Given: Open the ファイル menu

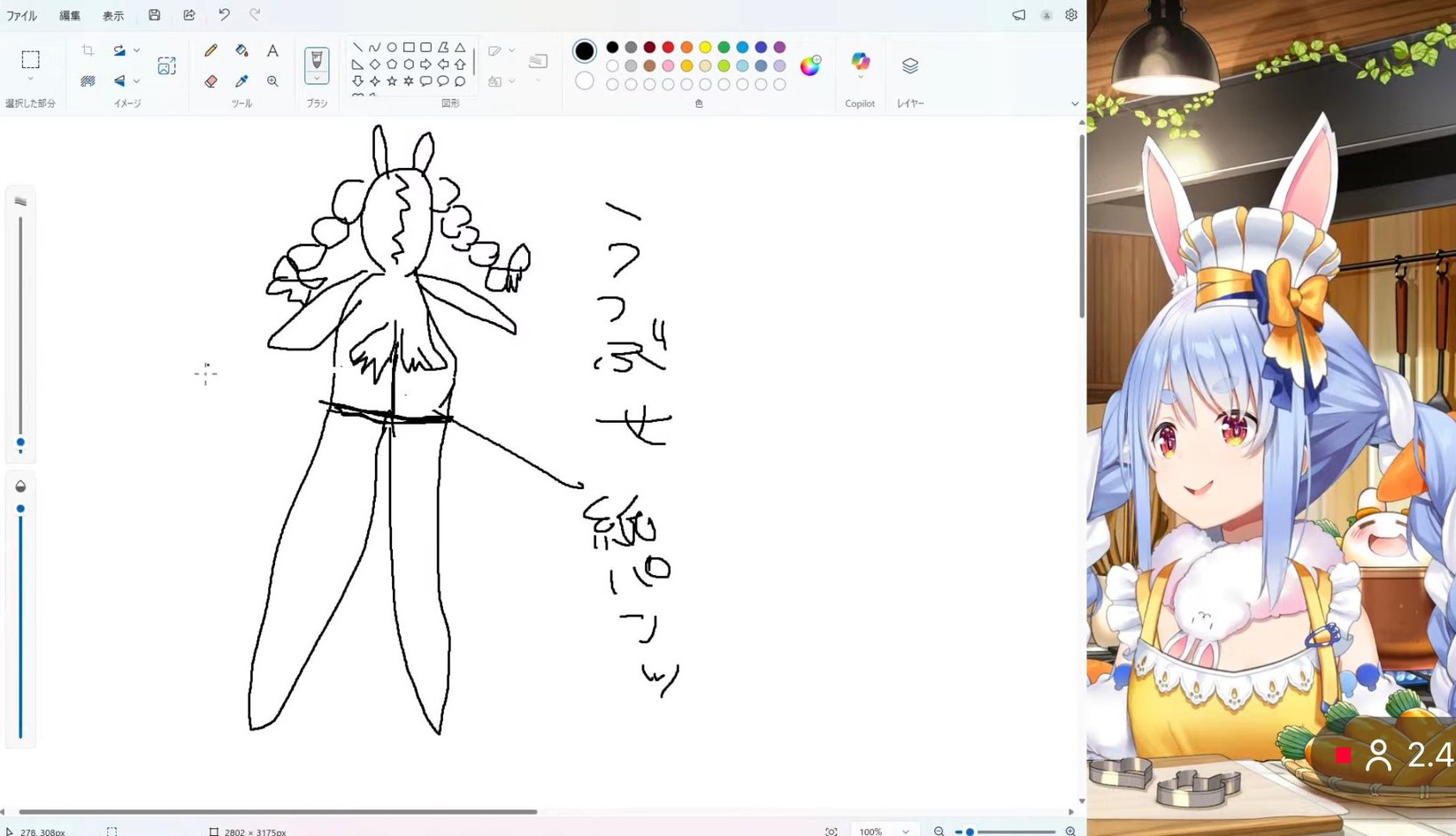Looking at the screenshot, I should click(22, 16).
